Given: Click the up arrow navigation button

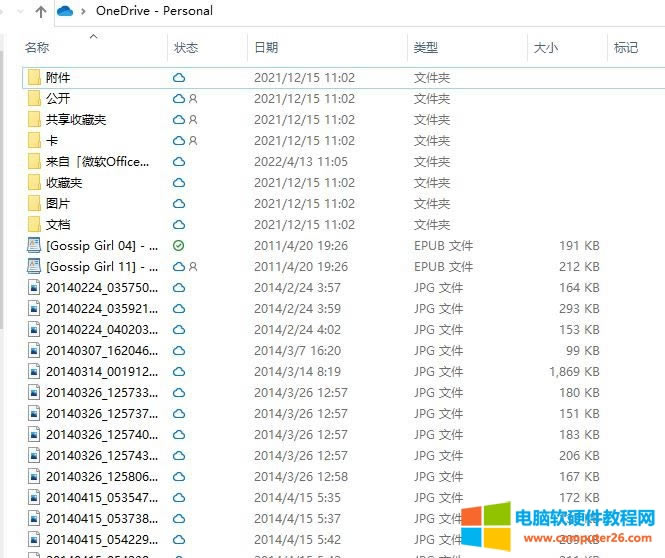Looking at the screenshot, I should pyautogui.click(x=40, y=11).
